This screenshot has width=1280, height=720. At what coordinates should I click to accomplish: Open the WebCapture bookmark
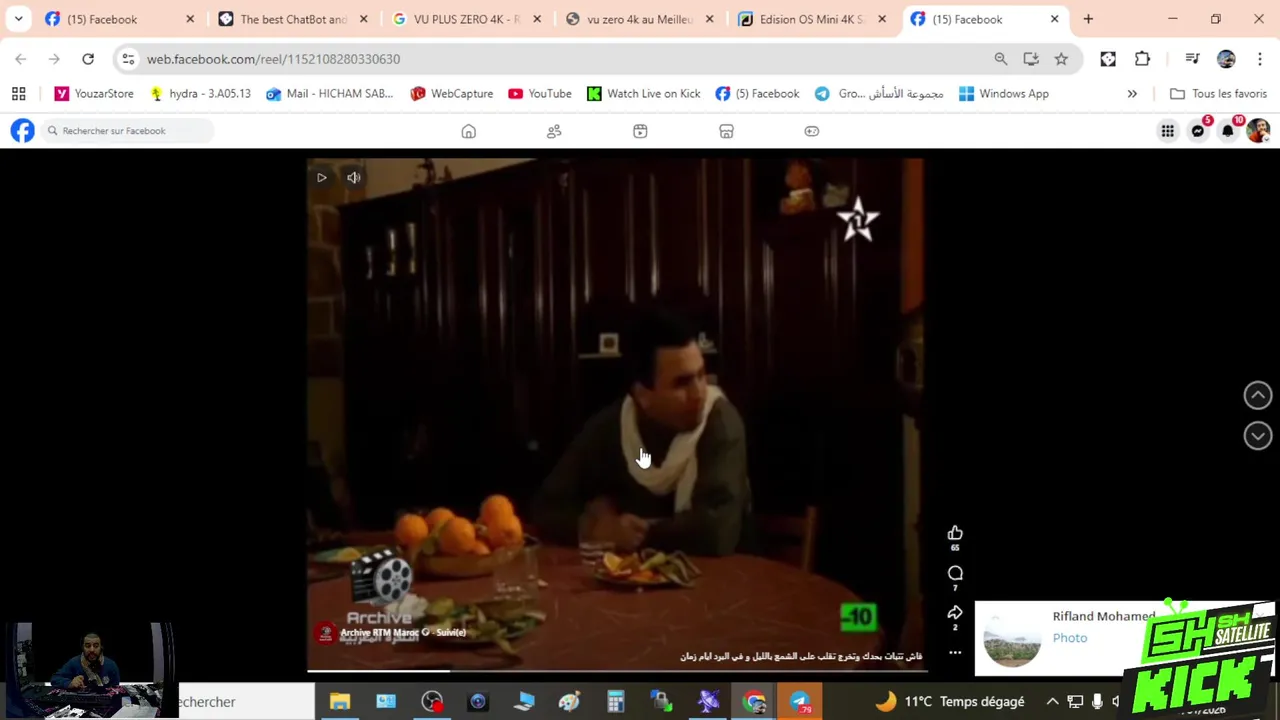[x=451, y=94]
